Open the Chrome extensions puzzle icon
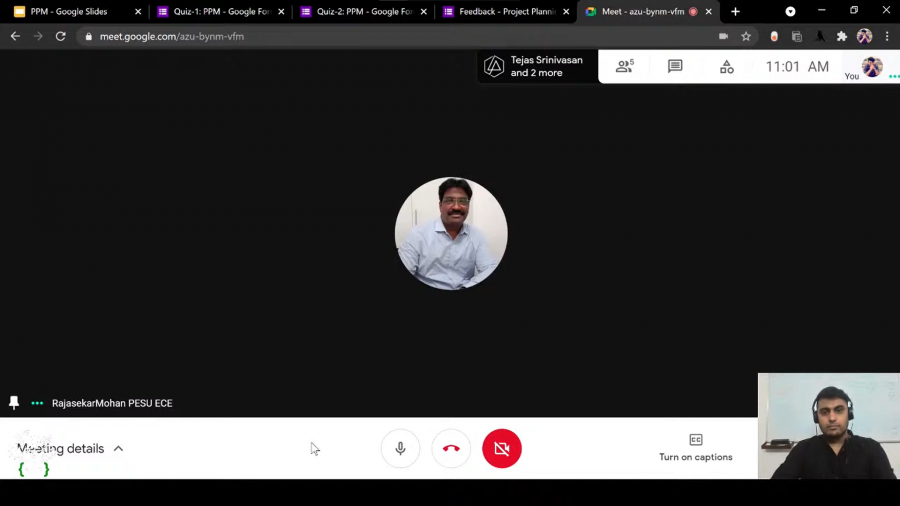This screenshot has height=506, width=900. tap(842, 36)
